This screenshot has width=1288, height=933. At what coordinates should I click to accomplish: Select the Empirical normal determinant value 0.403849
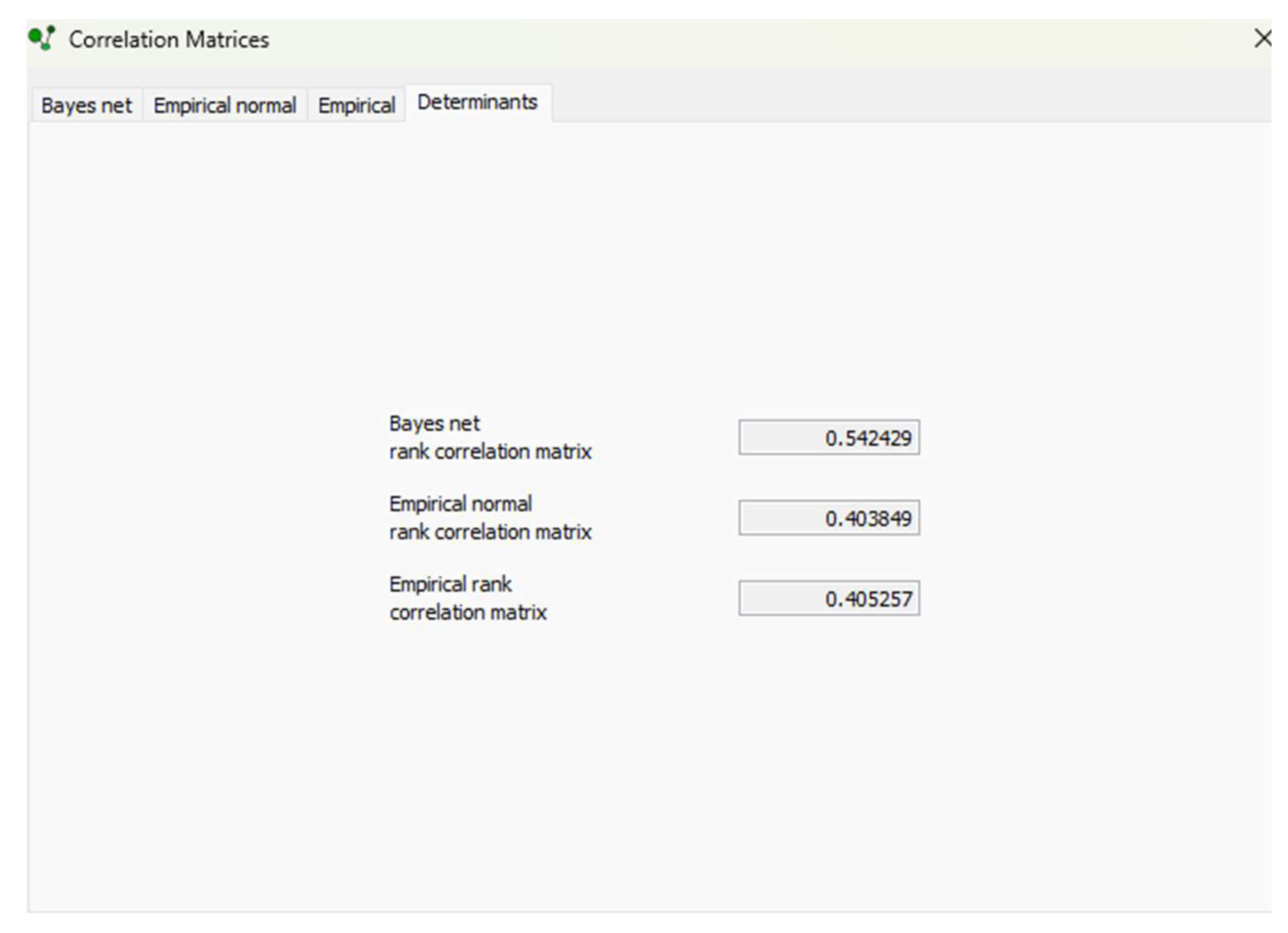click(828, 517)
